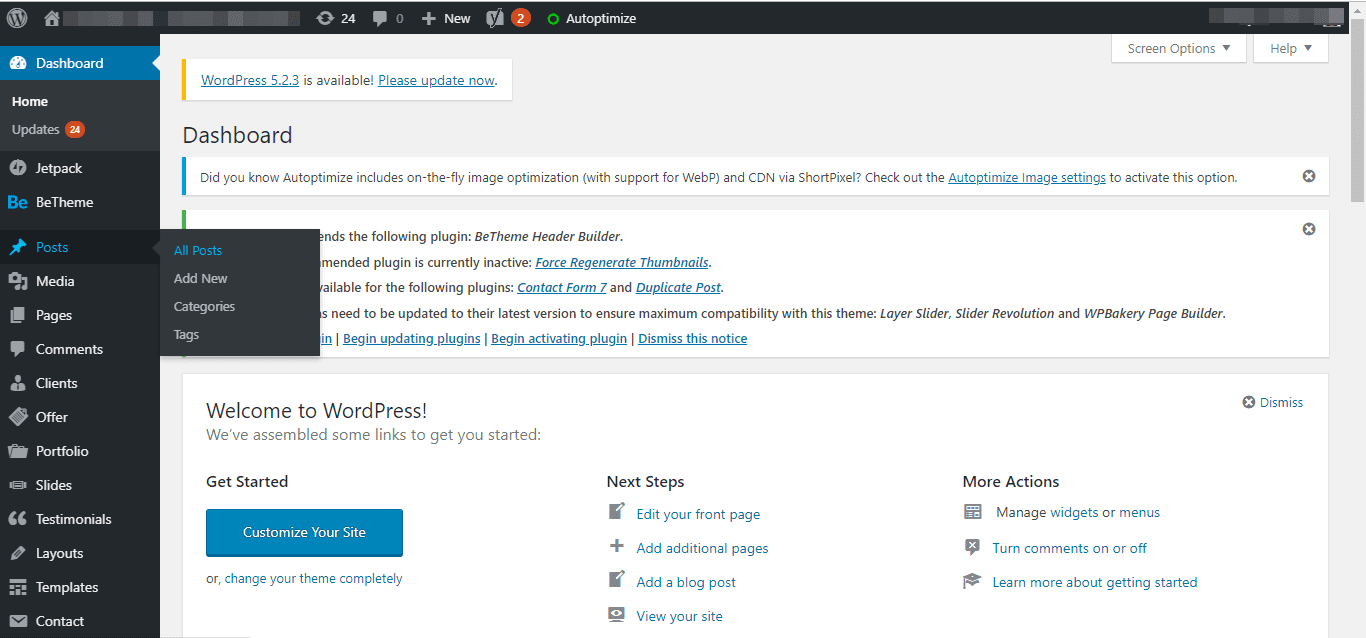Select Home under Dashboard
The height and width of the screenshot is (638, 1366).
(x=30, y=101)
